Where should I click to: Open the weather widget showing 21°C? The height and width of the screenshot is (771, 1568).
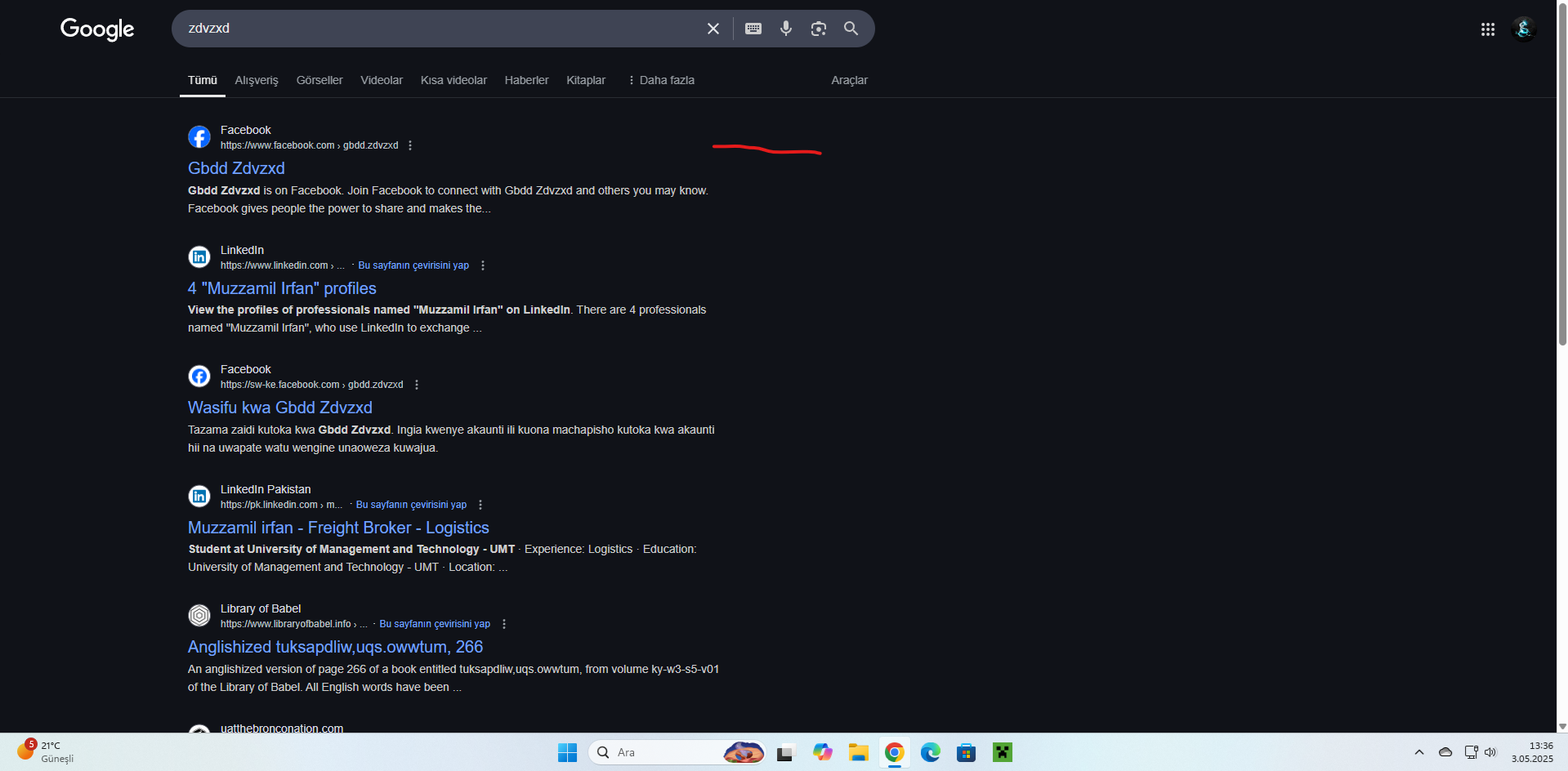(46, 751)
